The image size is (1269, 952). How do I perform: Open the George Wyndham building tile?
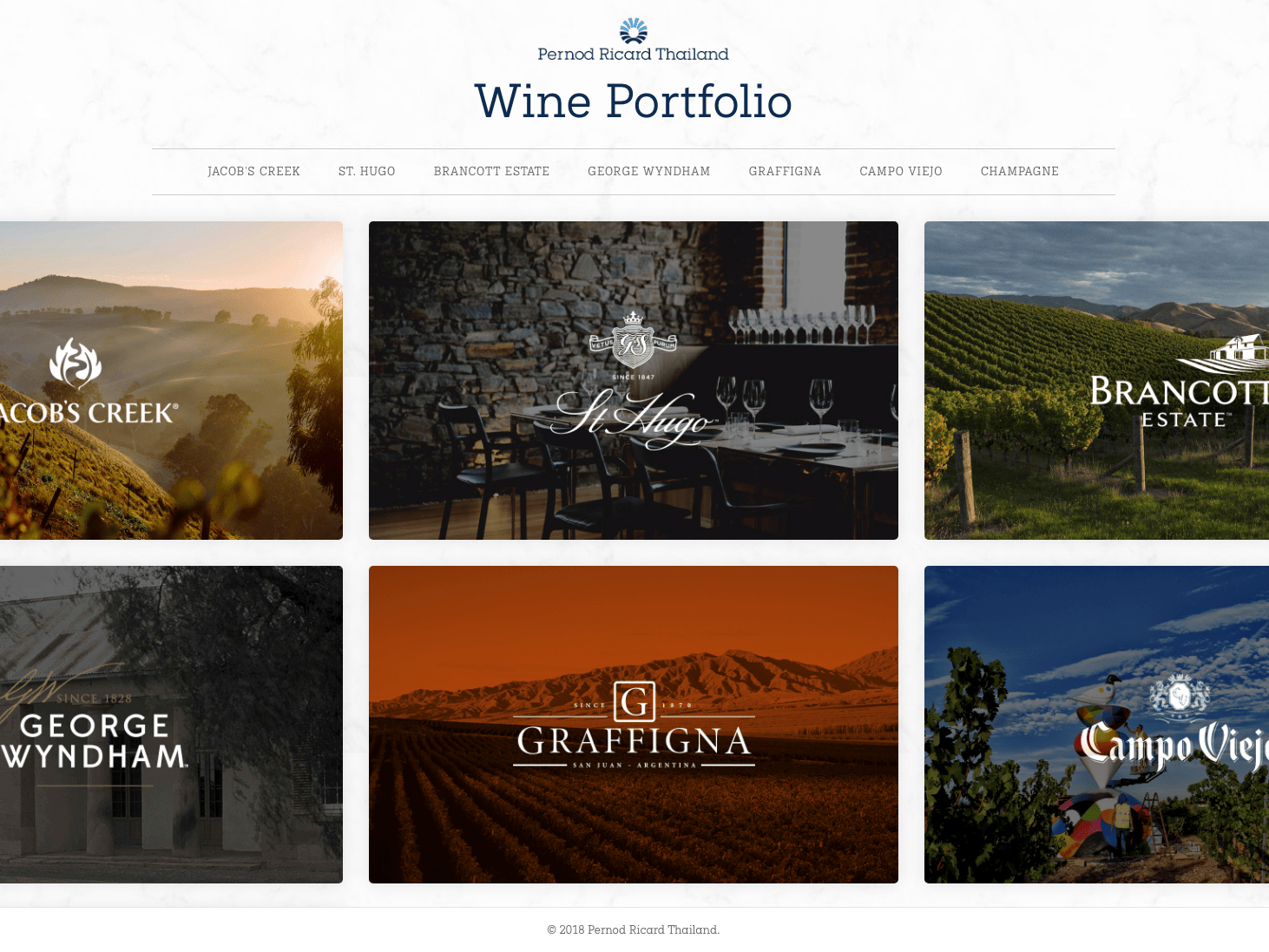pos(171,725)
